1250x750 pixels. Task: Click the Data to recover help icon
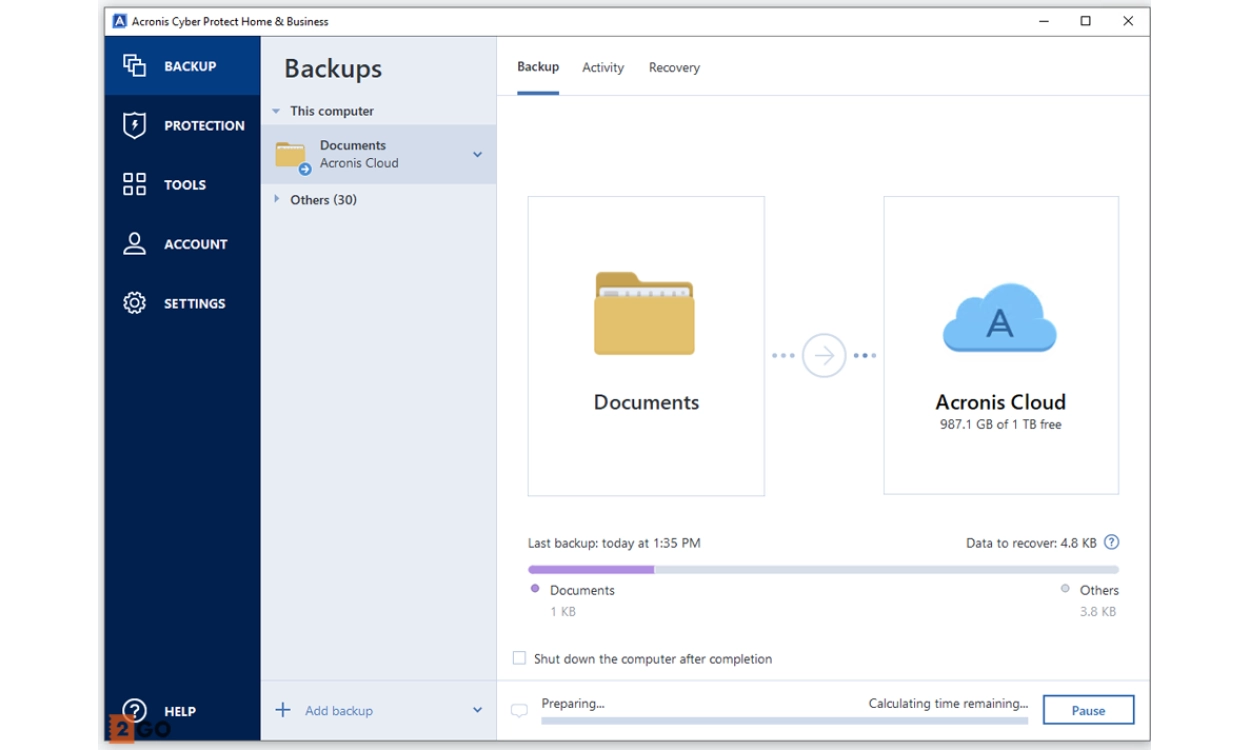pyautogui.click(x=1111, y=543)
